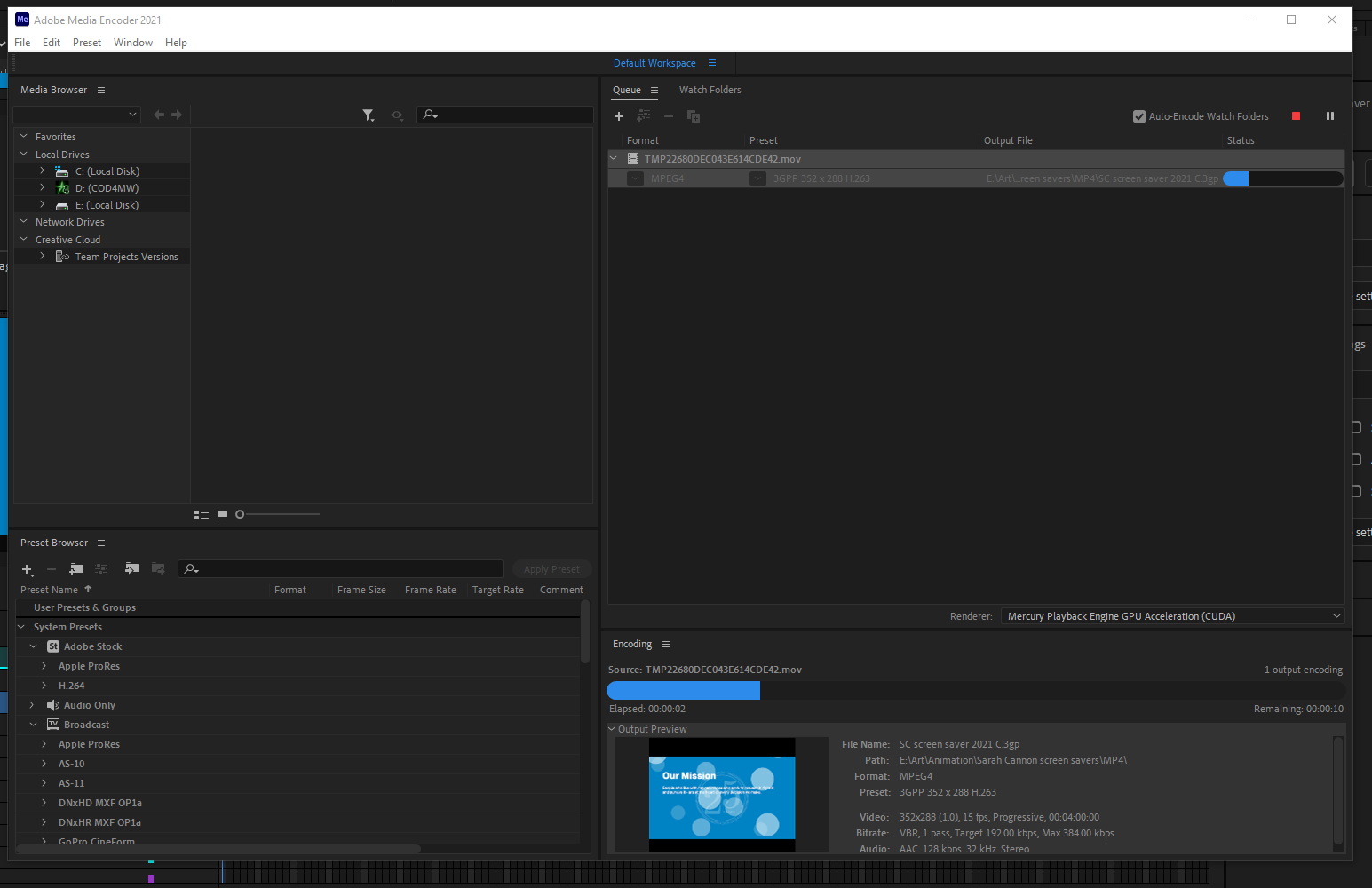
Task: Switch to the Watch Folders tab
Action: (x=710, y=90)
